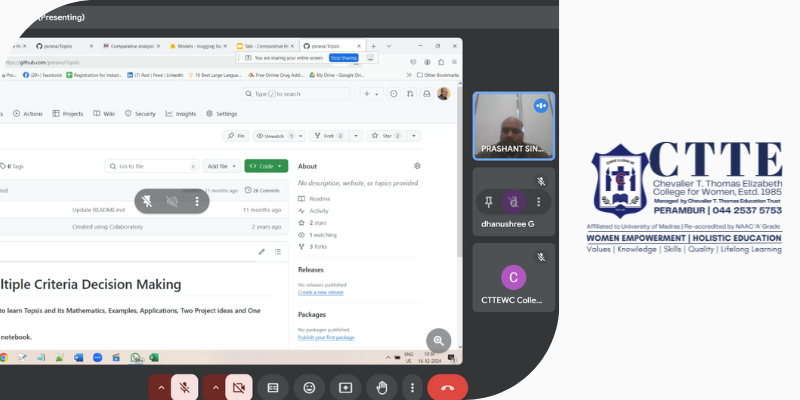Screen dimensions: 800x400
Task: Open the 26 Commits history link
Action: [262, 190]
